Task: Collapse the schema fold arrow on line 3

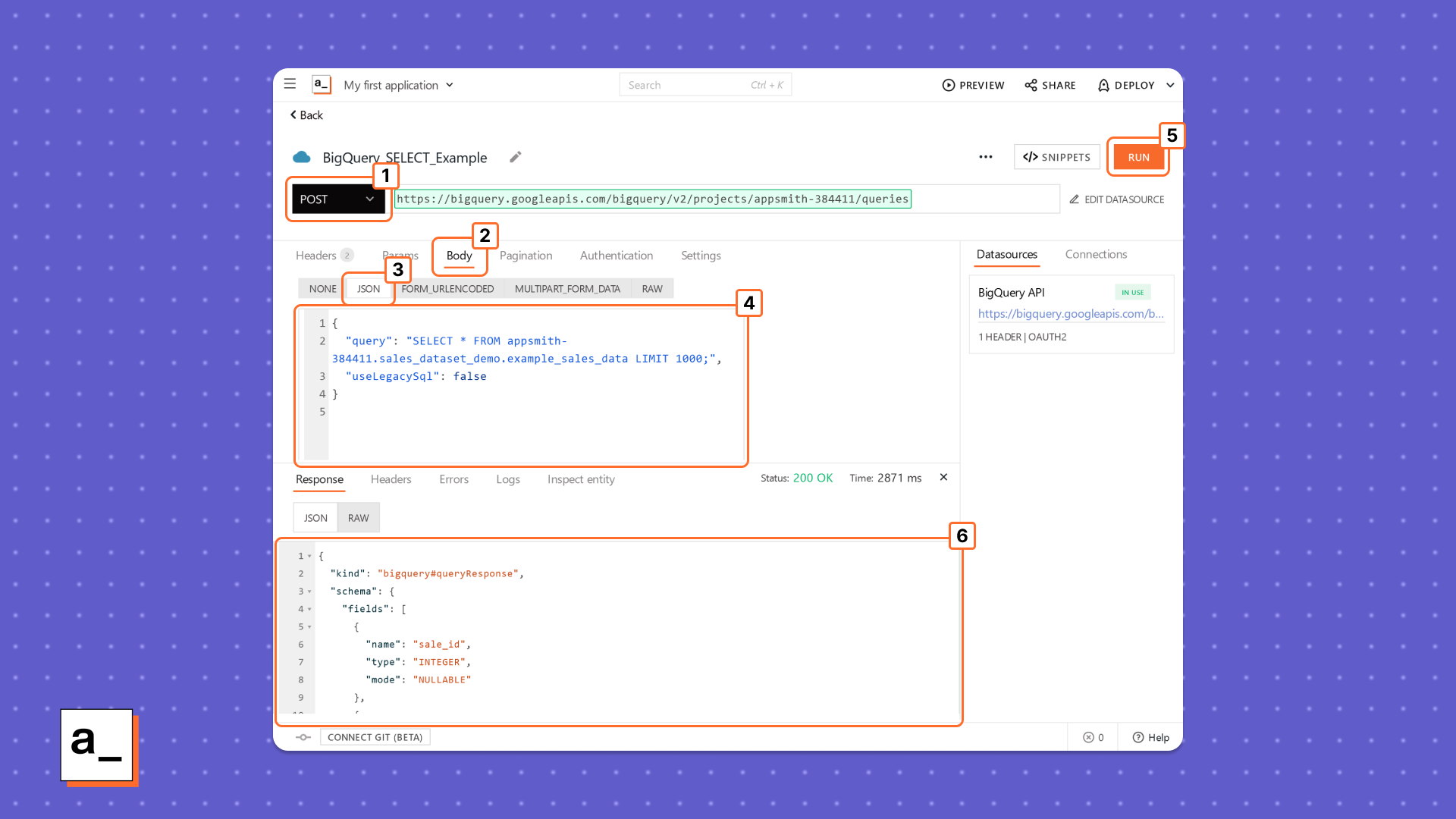Action: 309,591
